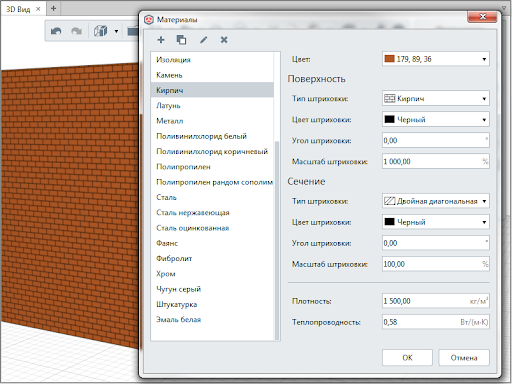Select Полипропилен рандом сополимер material
512x384 pixels.
[x=212, y=182]
